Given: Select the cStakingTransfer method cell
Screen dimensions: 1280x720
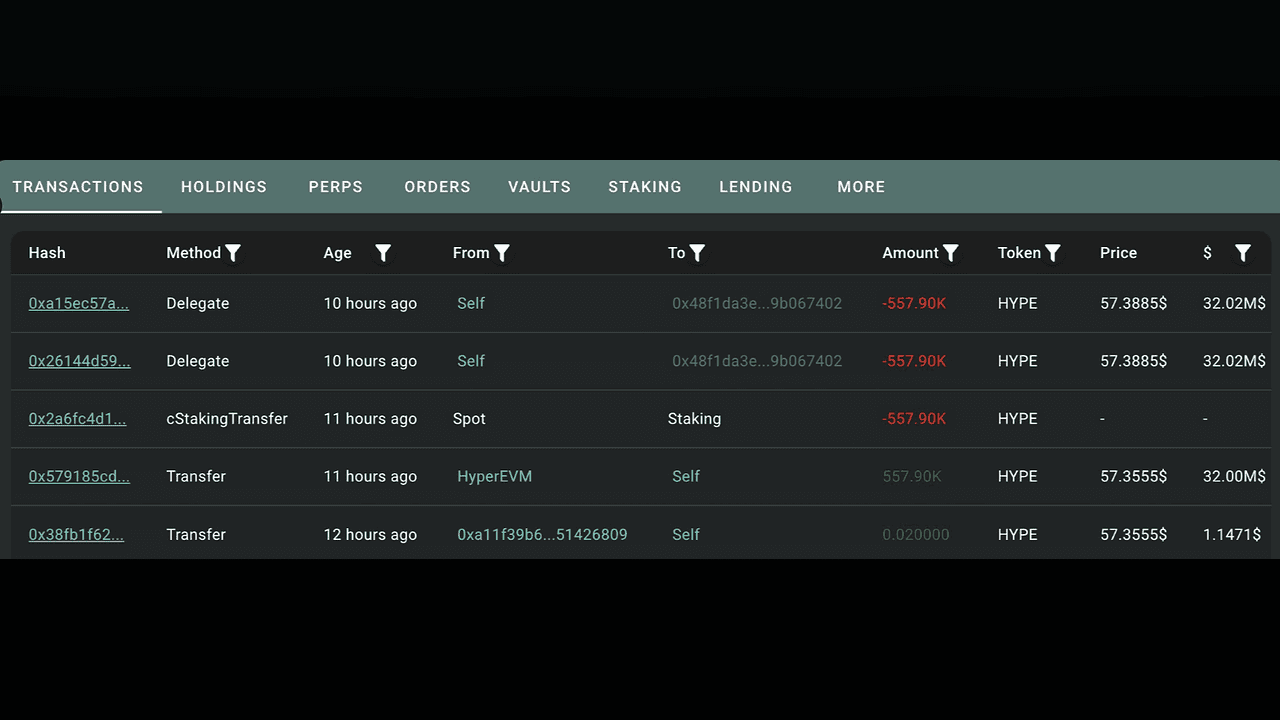Looking at the screenshot, I should click(227, 419).
